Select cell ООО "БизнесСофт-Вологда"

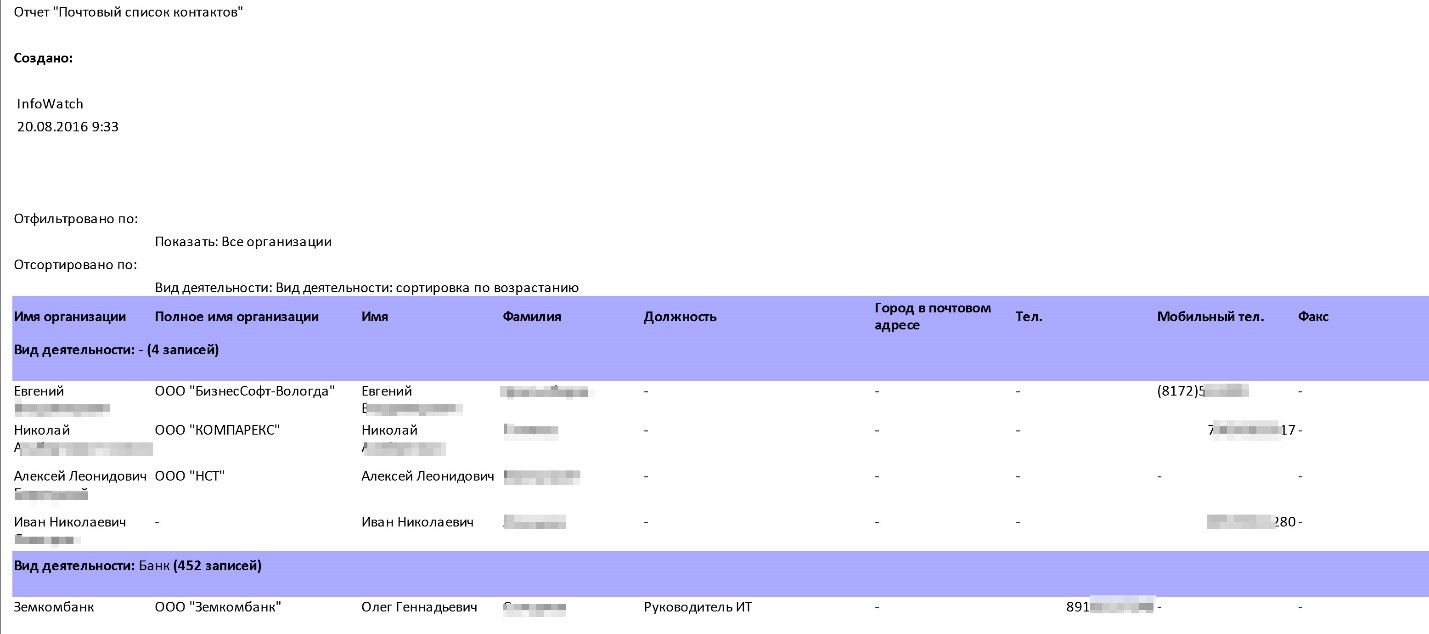click(x=245, y=391)
